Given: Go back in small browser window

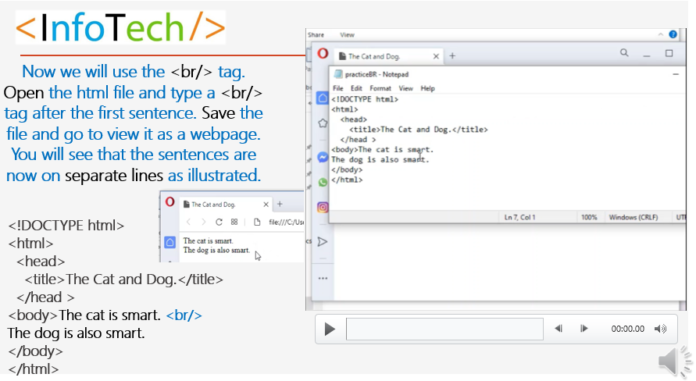Looking at the screenshot, I should coord(189,222).
